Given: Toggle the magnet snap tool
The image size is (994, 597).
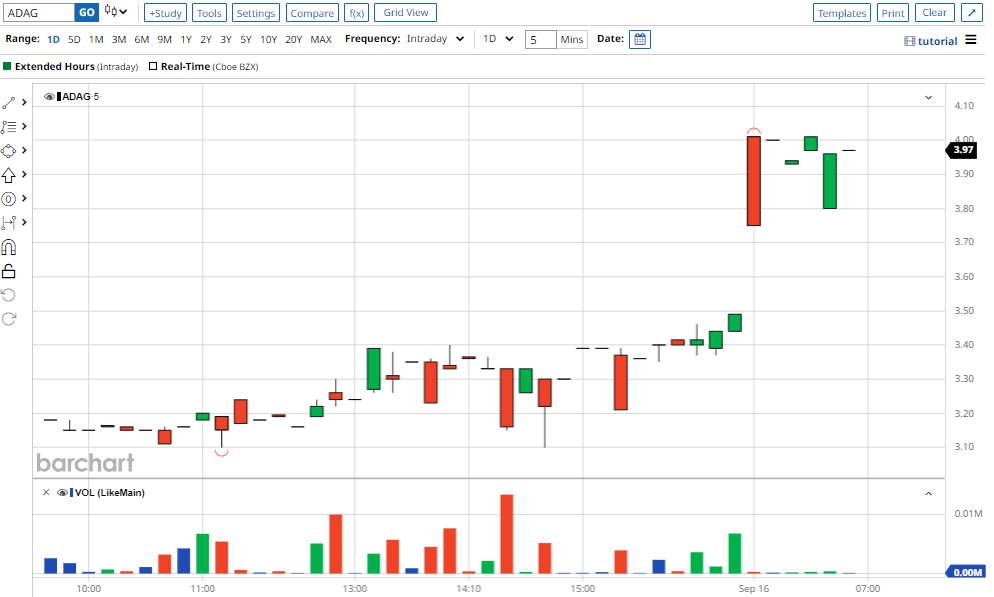Looking at the screenshot, I should click(x=9, y=247).
